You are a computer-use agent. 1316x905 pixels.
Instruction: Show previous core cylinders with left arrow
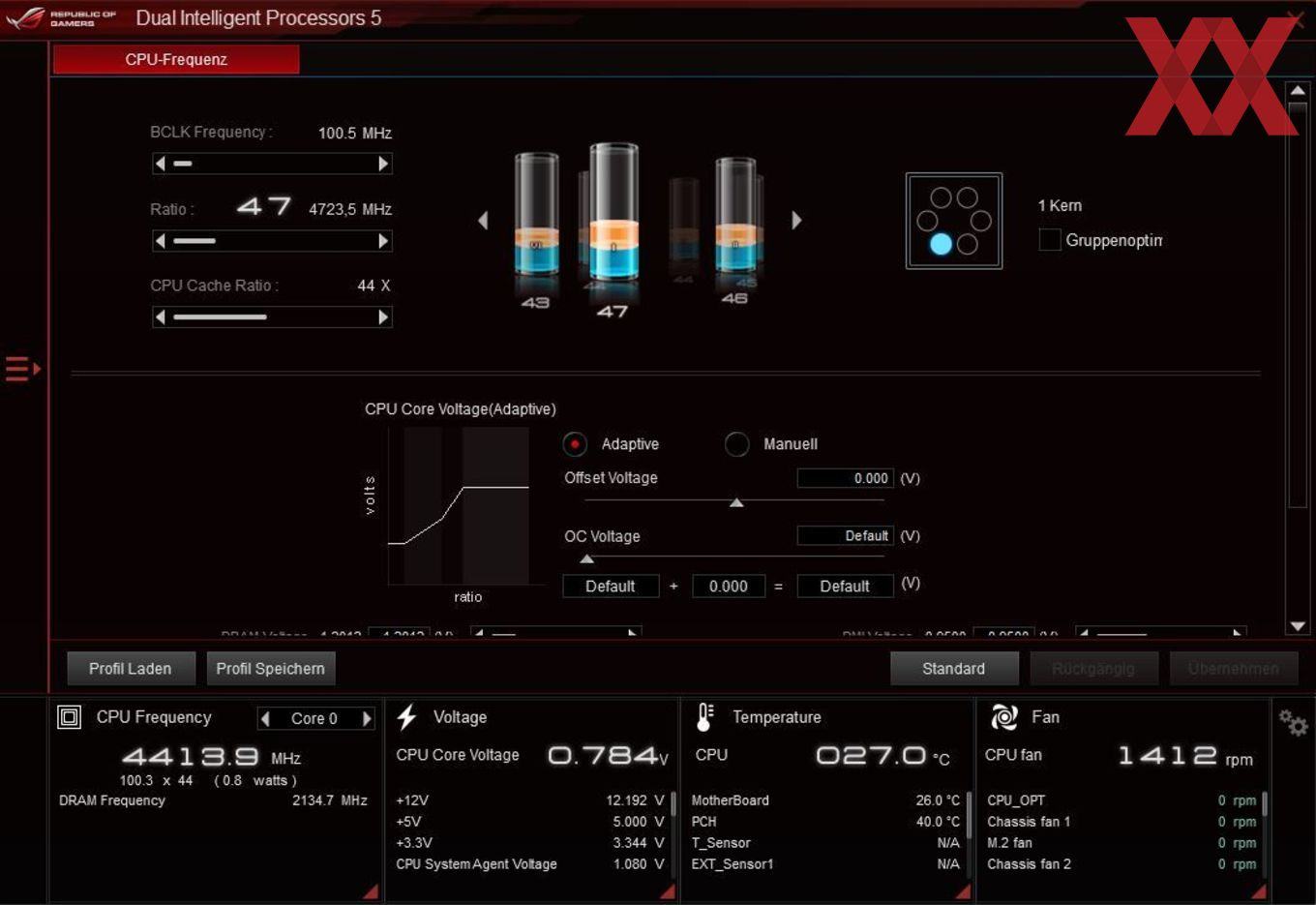click(483, 220)
